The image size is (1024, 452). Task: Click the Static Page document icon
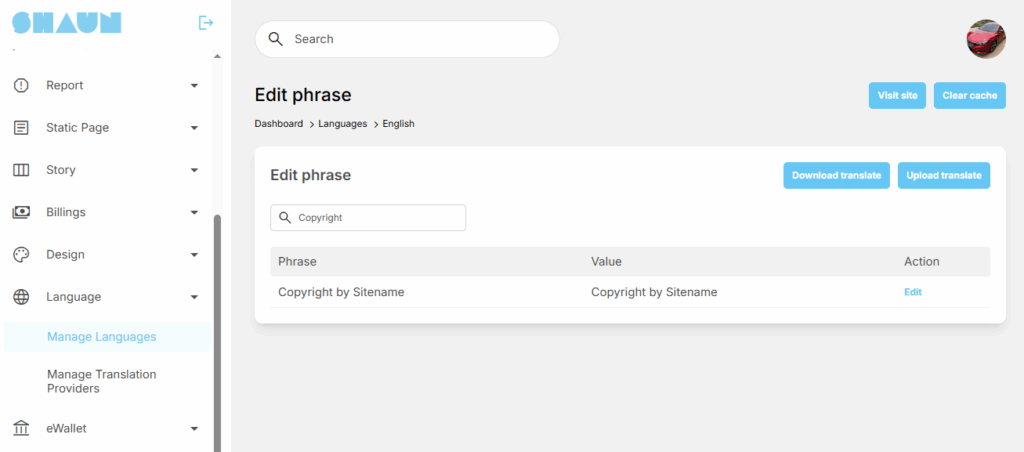pos(21,128)
